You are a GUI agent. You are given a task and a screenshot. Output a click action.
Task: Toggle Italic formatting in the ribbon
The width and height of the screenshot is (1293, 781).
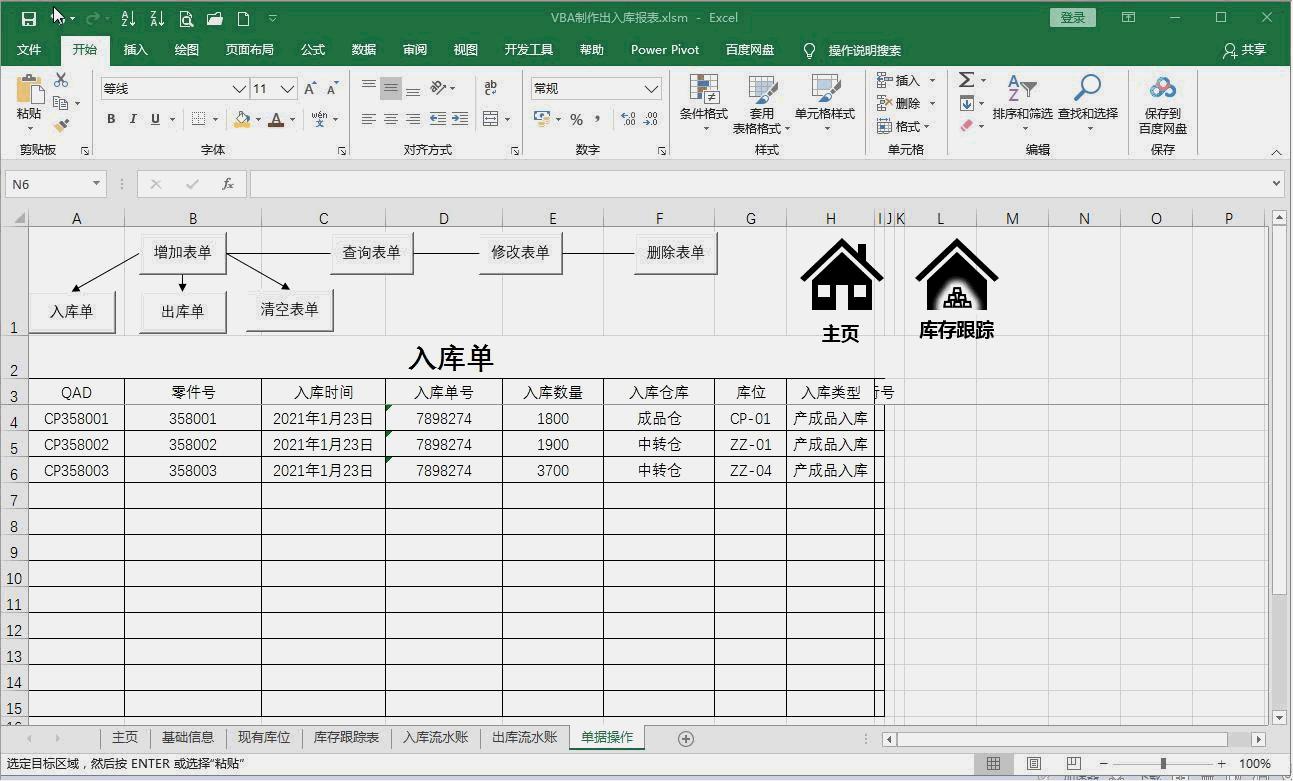pyautogui.click(x=133, y=119)
